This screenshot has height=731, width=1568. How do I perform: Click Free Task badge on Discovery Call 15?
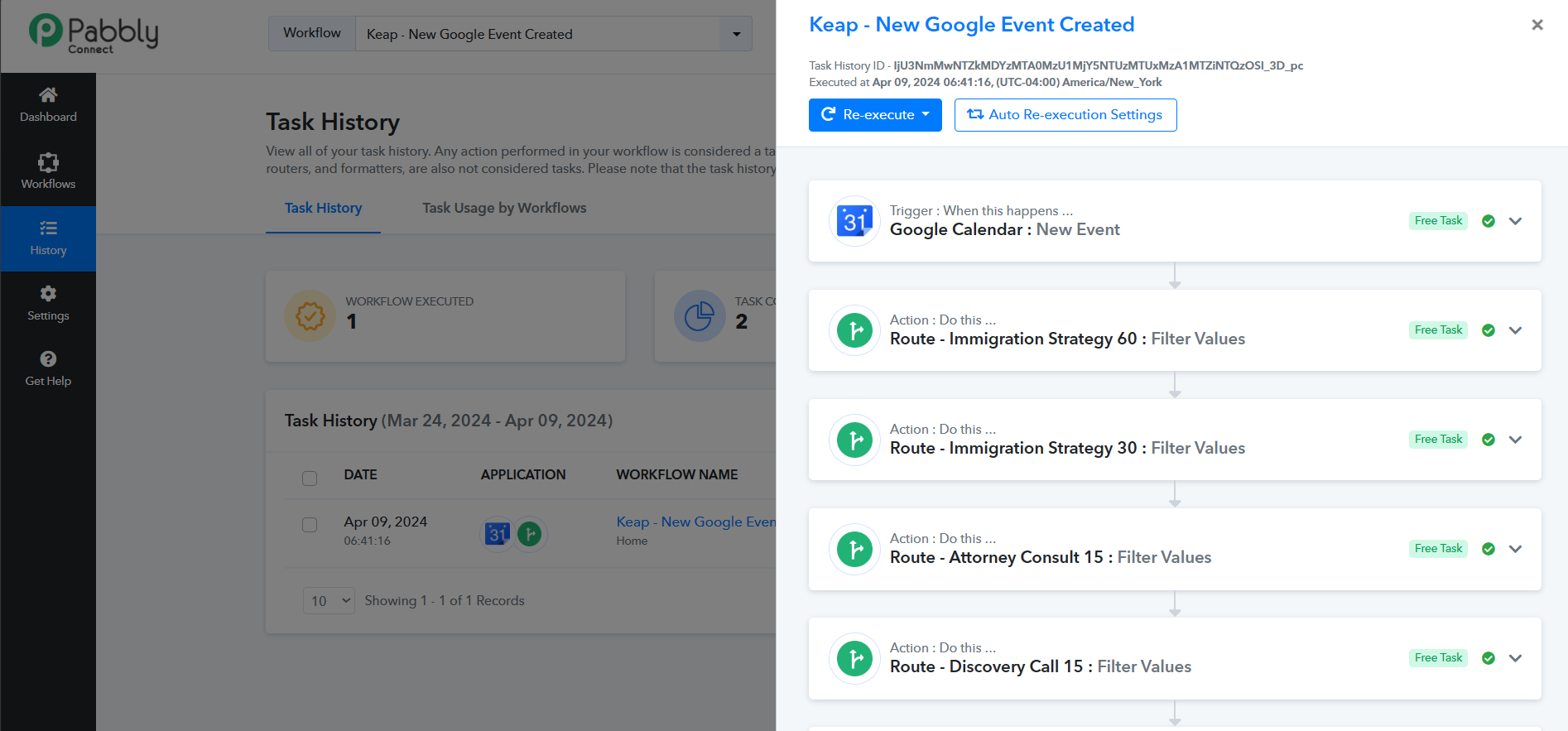[x=1438, y=658]
